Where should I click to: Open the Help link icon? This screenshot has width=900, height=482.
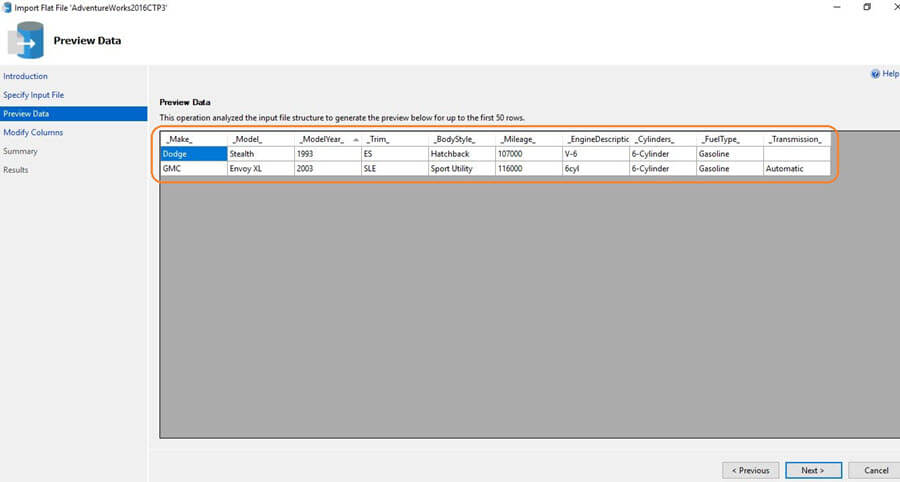[875, 74]
